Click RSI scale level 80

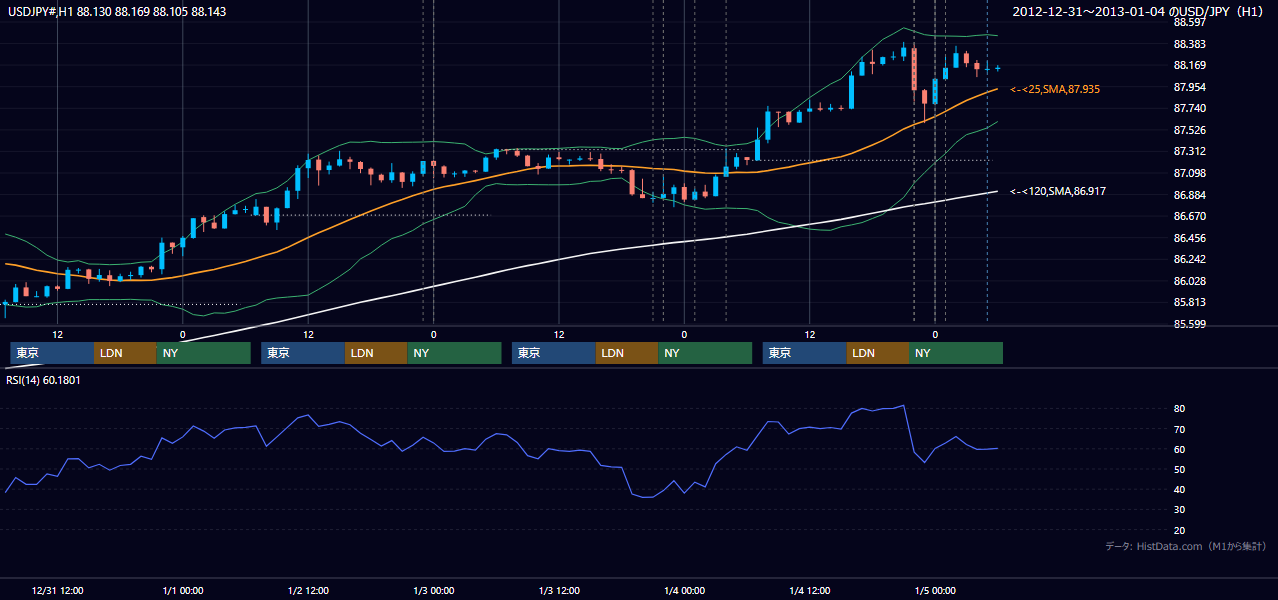pyautogui.click(x=1179, y=409)
